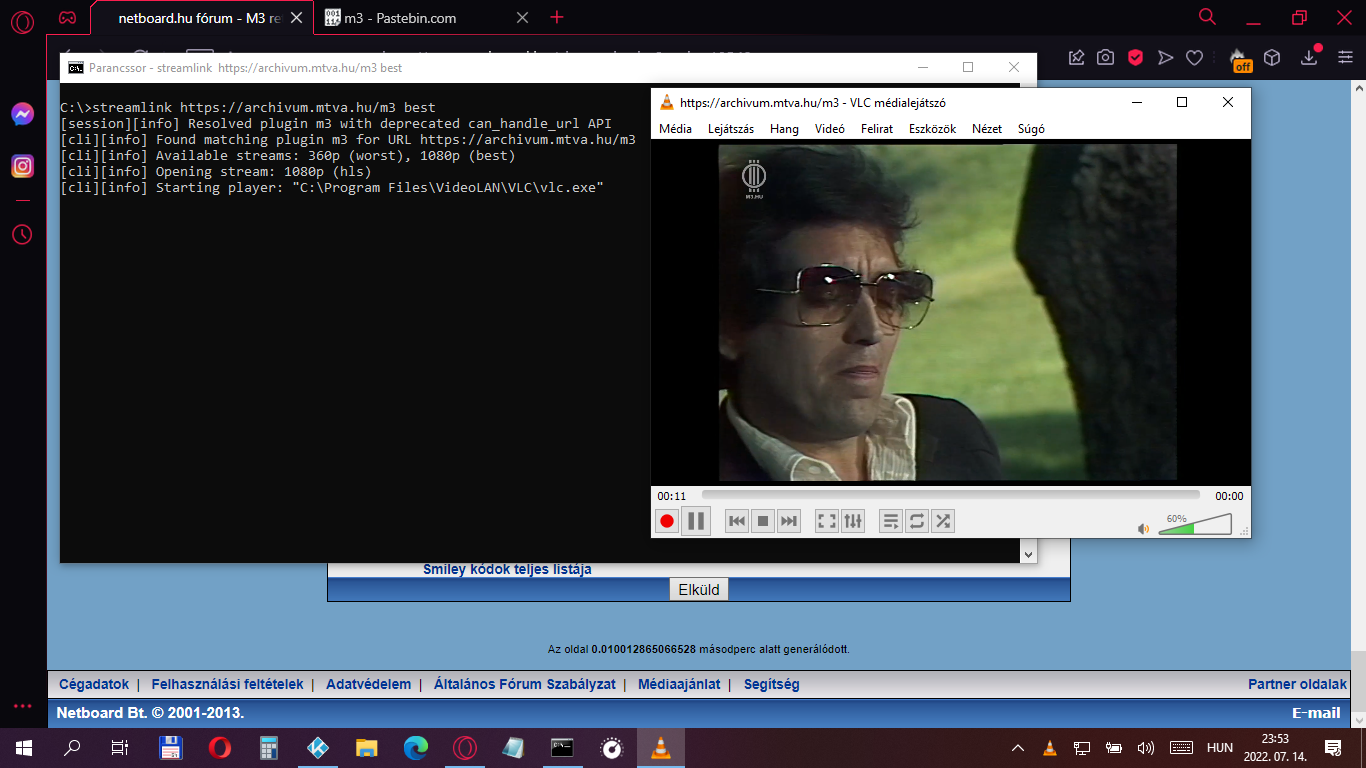The height and width of the screenshot is (768, 1366).
Task: Open the Windows notification center
Action: coord(1332,747)
